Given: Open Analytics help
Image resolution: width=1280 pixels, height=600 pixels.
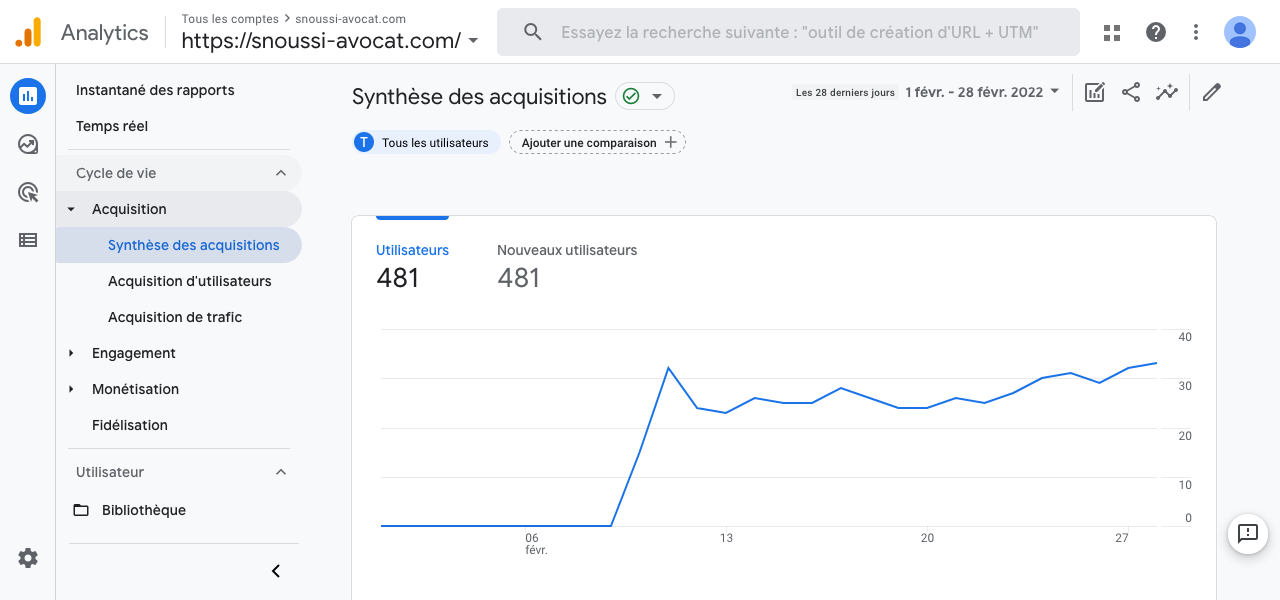Looking at the screenshot, I should pos(1155,32).
